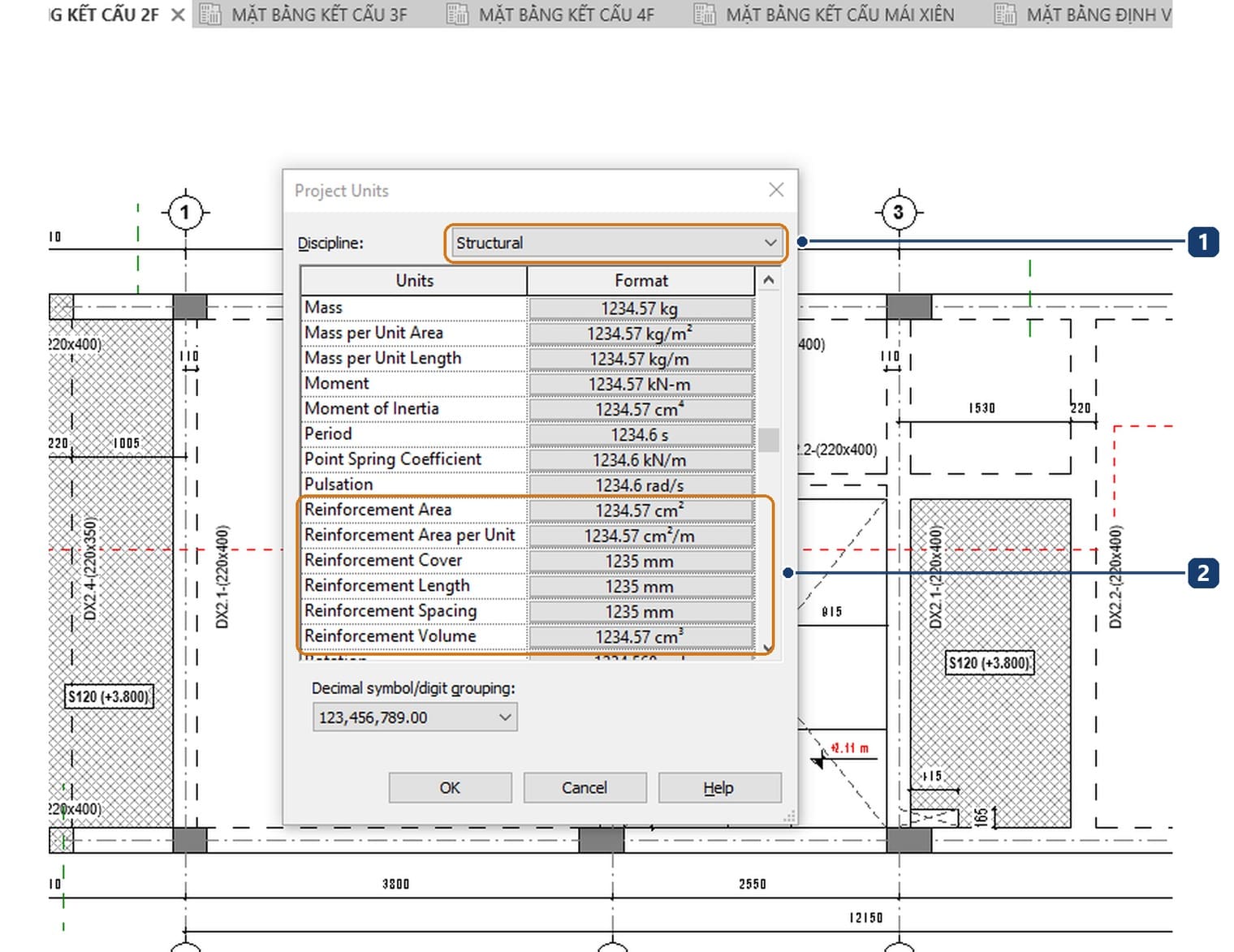Image resolution: width=1234 pixels, height=952 pixels.
Task: Edit Reinforcement Area format 1234.57 cm²
Action: pos(641,510)
